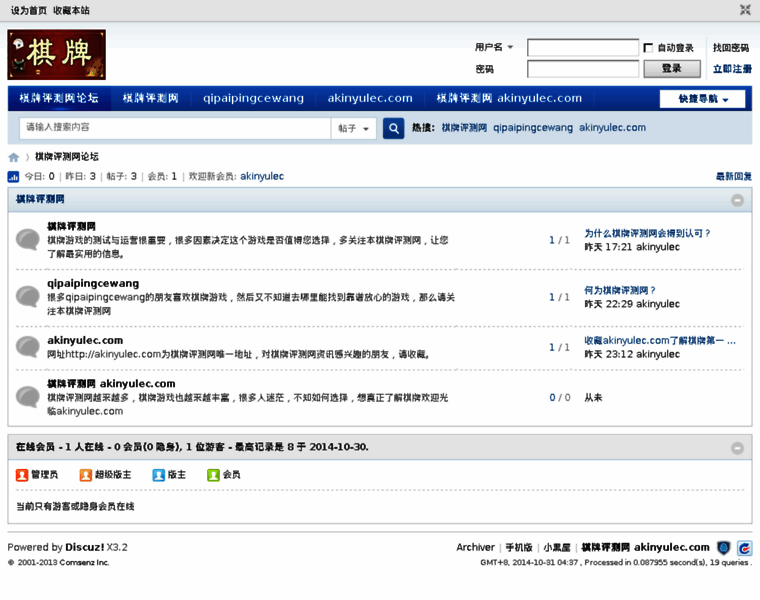Screen dimensions: 760x600
Task: Focus the password input field
Action: pyautogui.click(x=583, y=69)
